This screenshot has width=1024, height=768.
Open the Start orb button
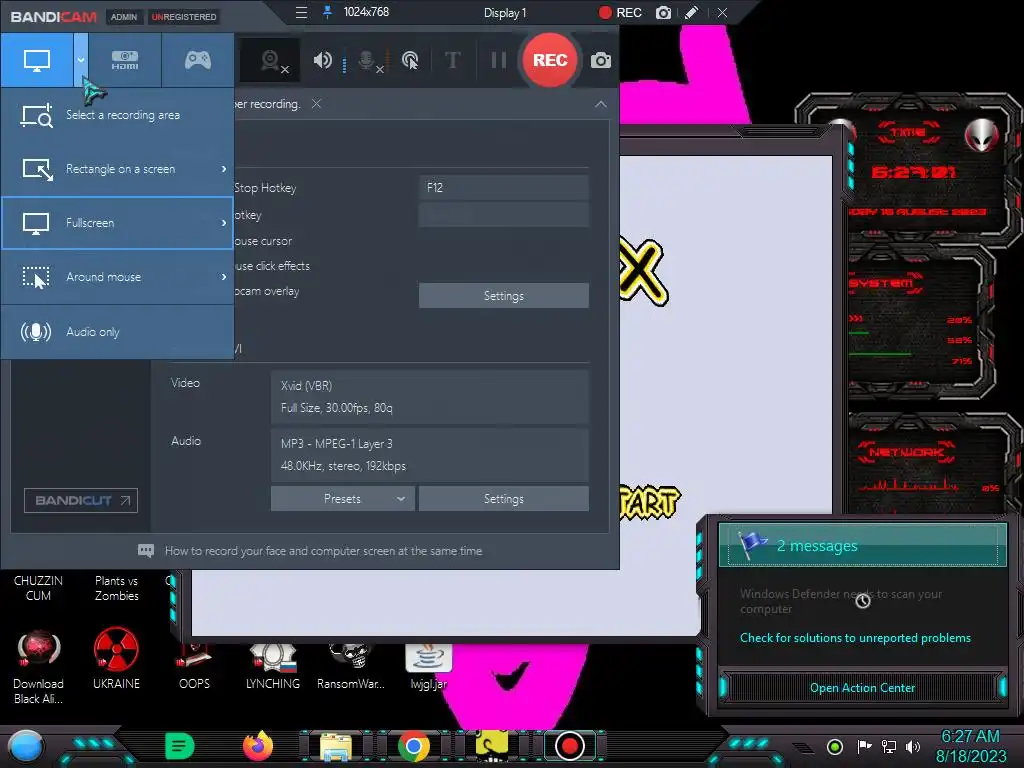[x=25, y=746]
